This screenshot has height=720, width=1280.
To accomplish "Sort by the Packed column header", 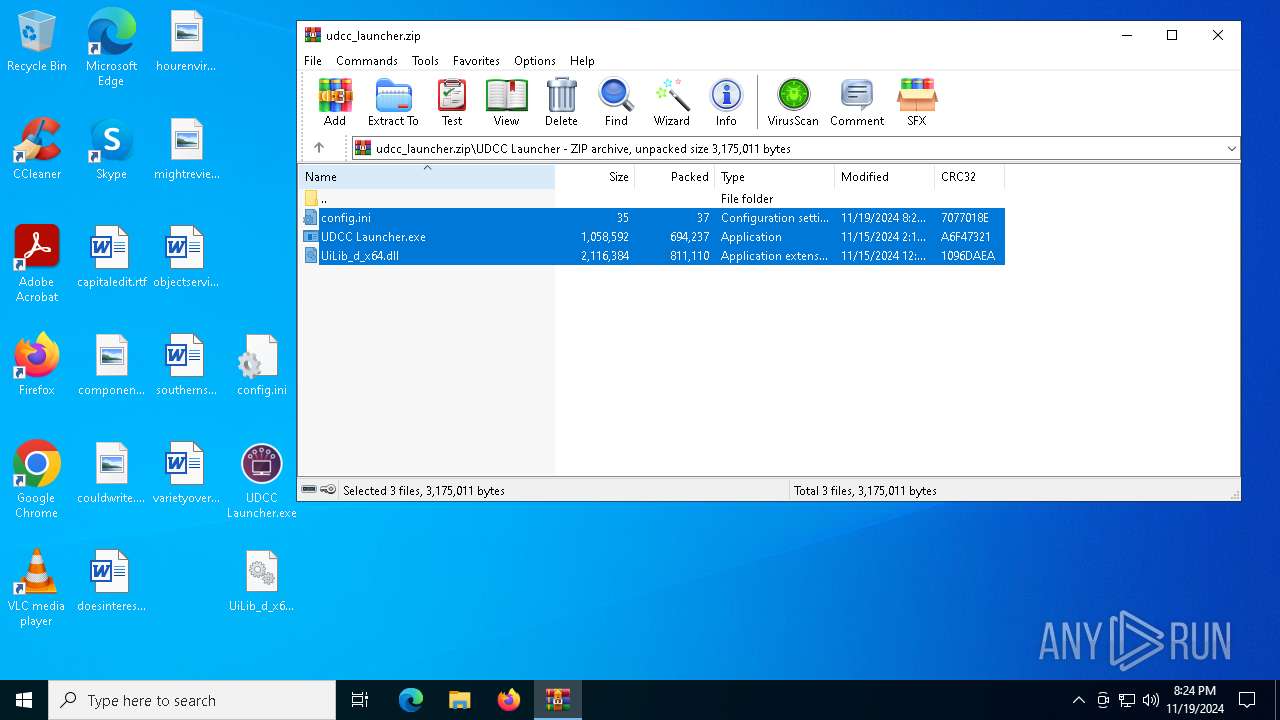I will coord(675,177).
